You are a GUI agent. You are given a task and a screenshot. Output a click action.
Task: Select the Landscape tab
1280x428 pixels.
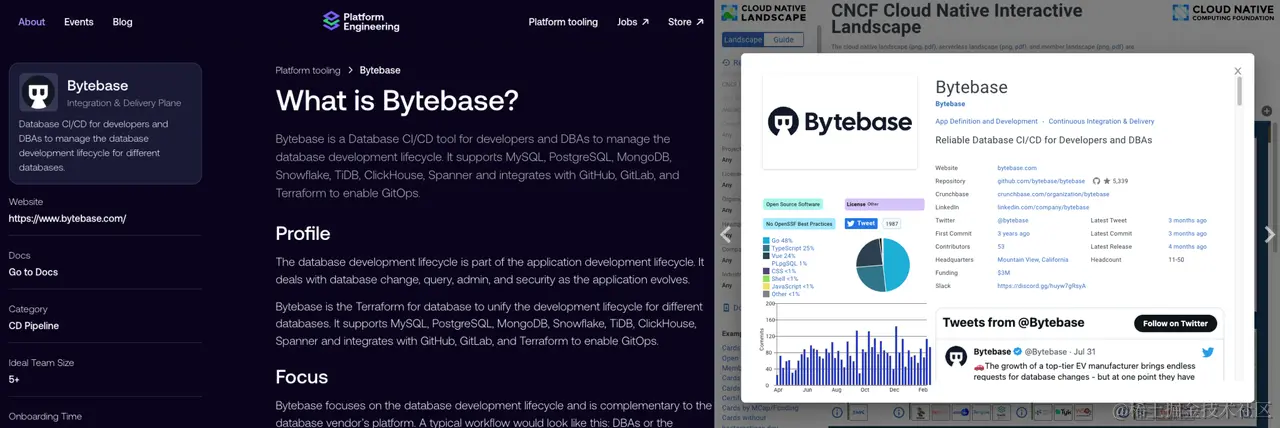(742, 40)
